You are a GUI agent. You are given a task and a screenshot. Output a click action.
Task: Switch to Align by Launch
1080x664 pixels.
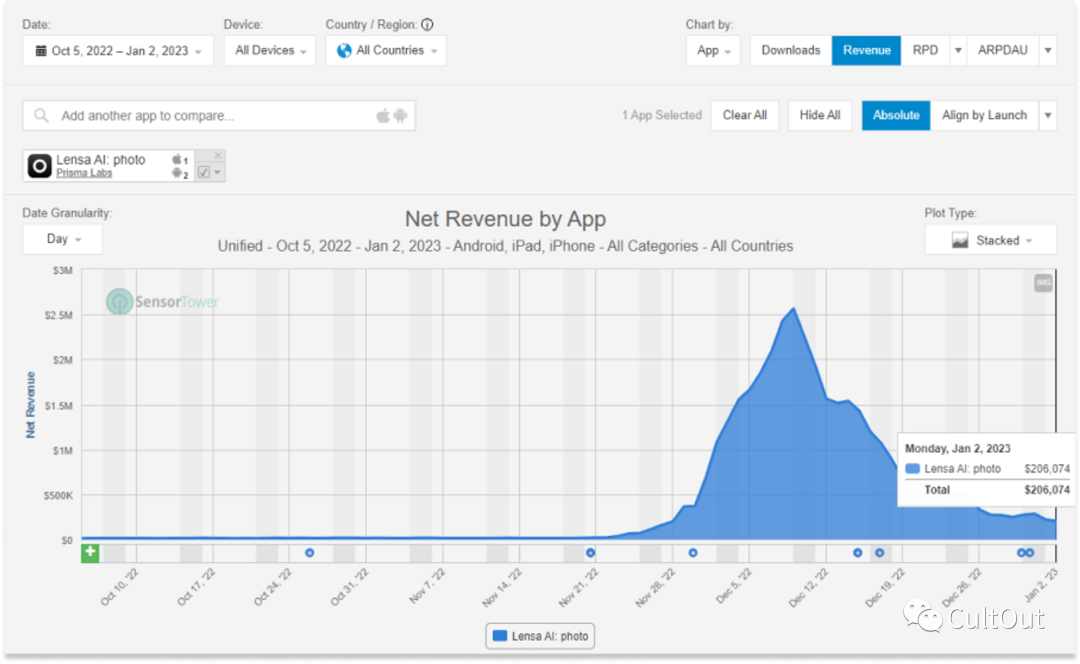point(984,115)
